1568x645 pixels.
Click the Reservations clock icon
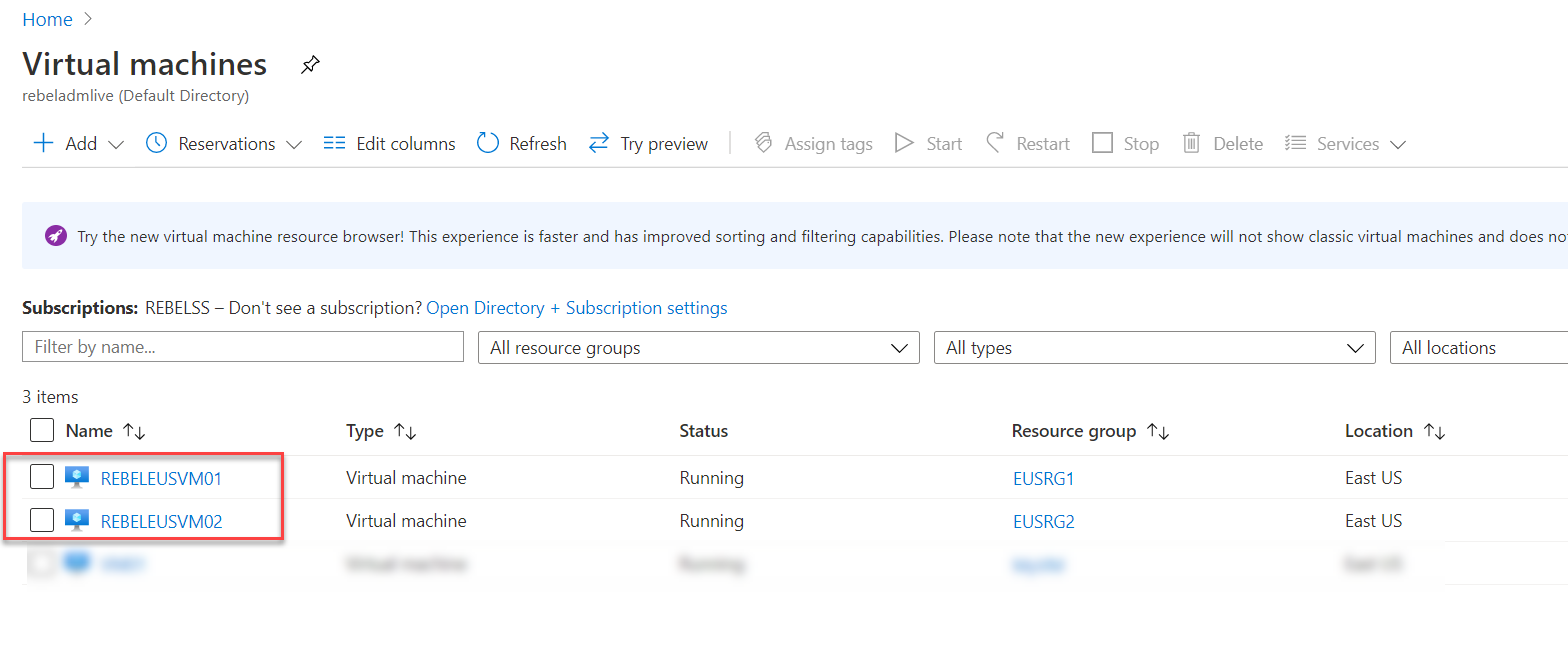[156, 143]
